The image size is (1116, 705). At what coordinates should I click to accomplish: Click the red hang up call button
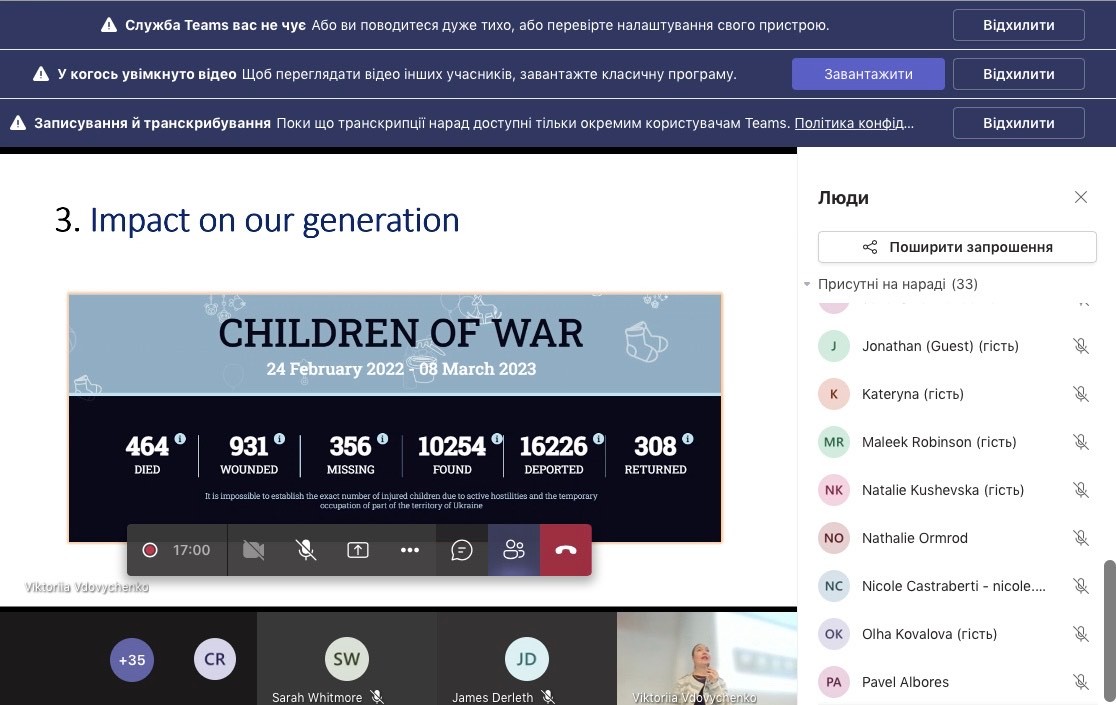[x=566, y=550]
